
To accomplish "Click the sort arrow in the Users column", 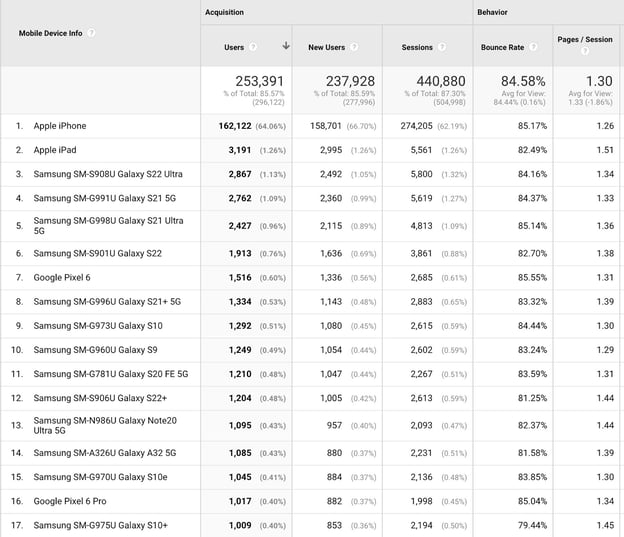I will [287, 46].
